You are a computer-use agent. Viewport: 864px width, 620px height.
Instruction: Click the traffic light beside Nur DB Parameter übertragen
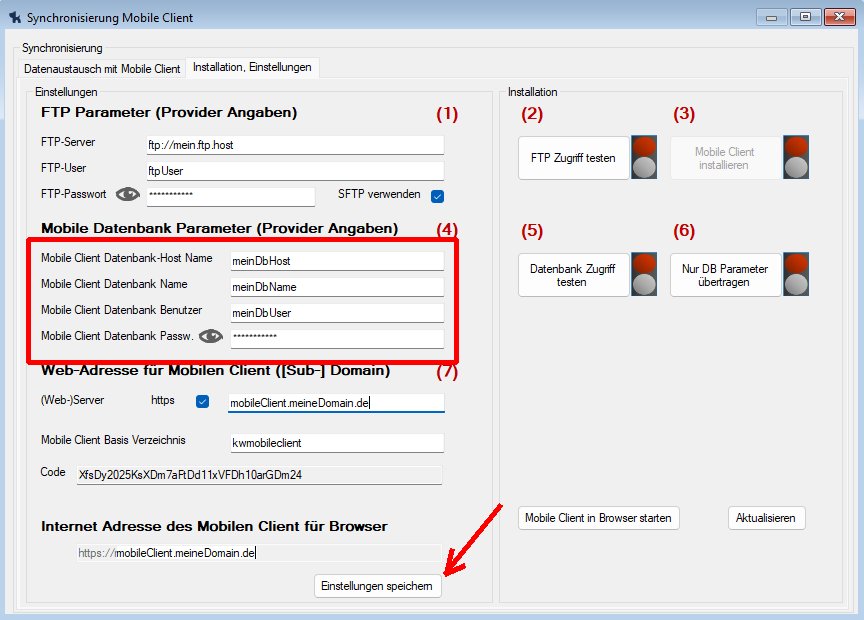tap(795, 274)
